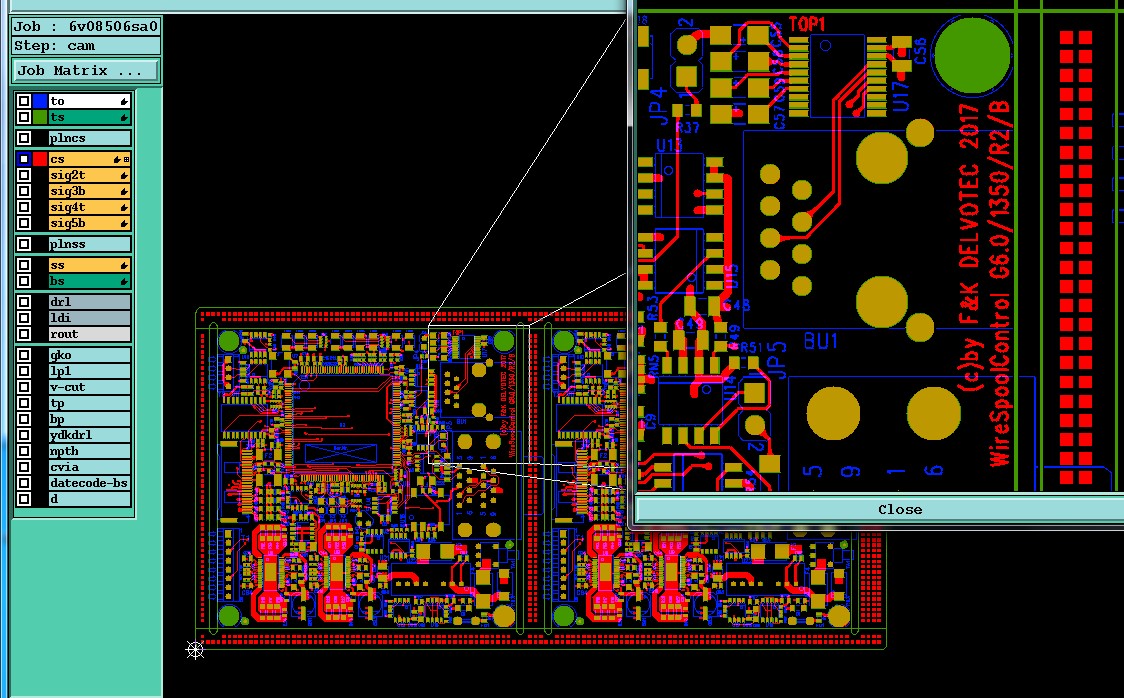Check the gko layer box

pos(24,355)
